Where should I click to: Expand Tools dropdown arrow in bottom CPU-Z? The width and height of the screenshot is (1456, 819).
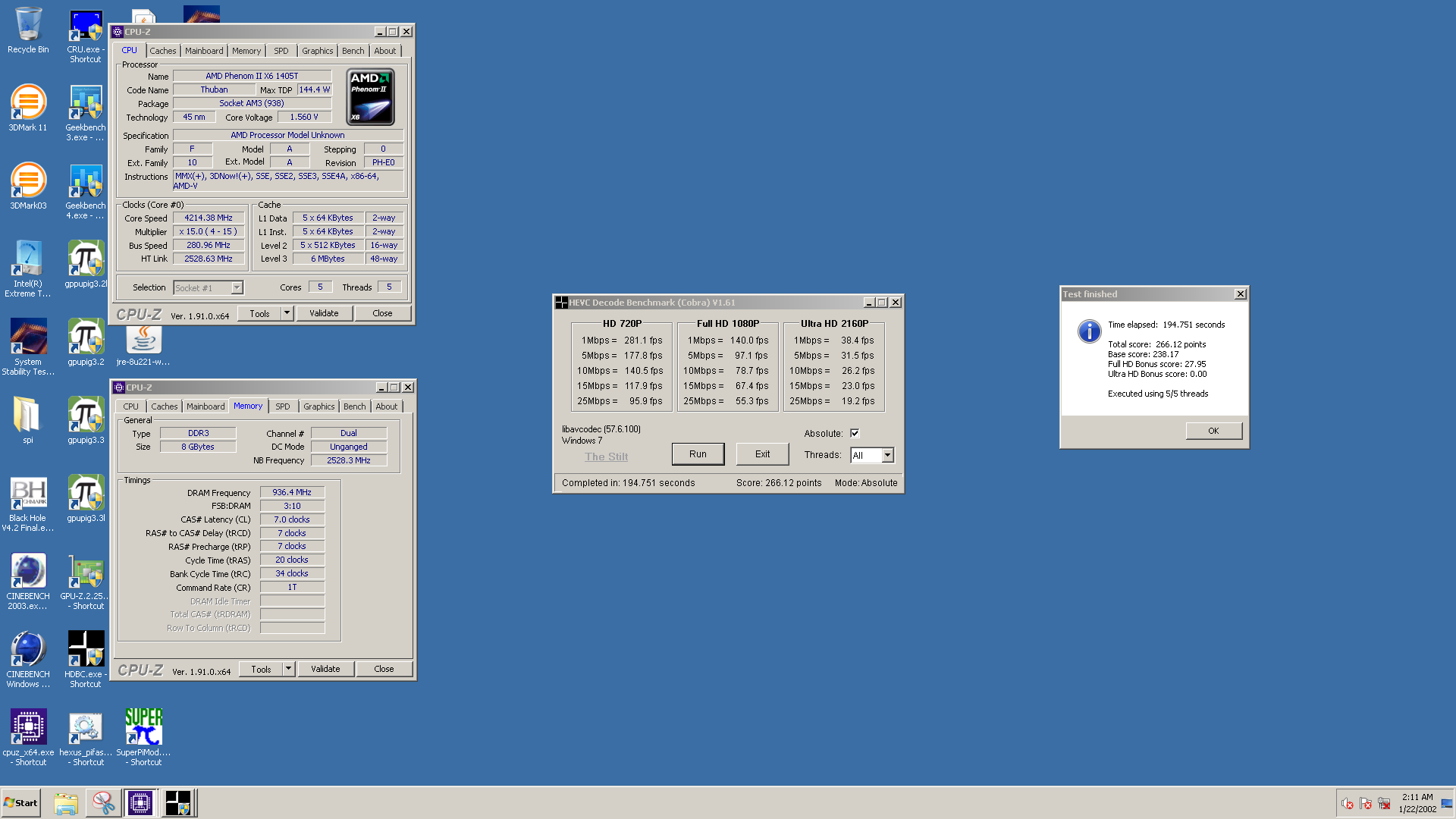(x=288, y=669)
